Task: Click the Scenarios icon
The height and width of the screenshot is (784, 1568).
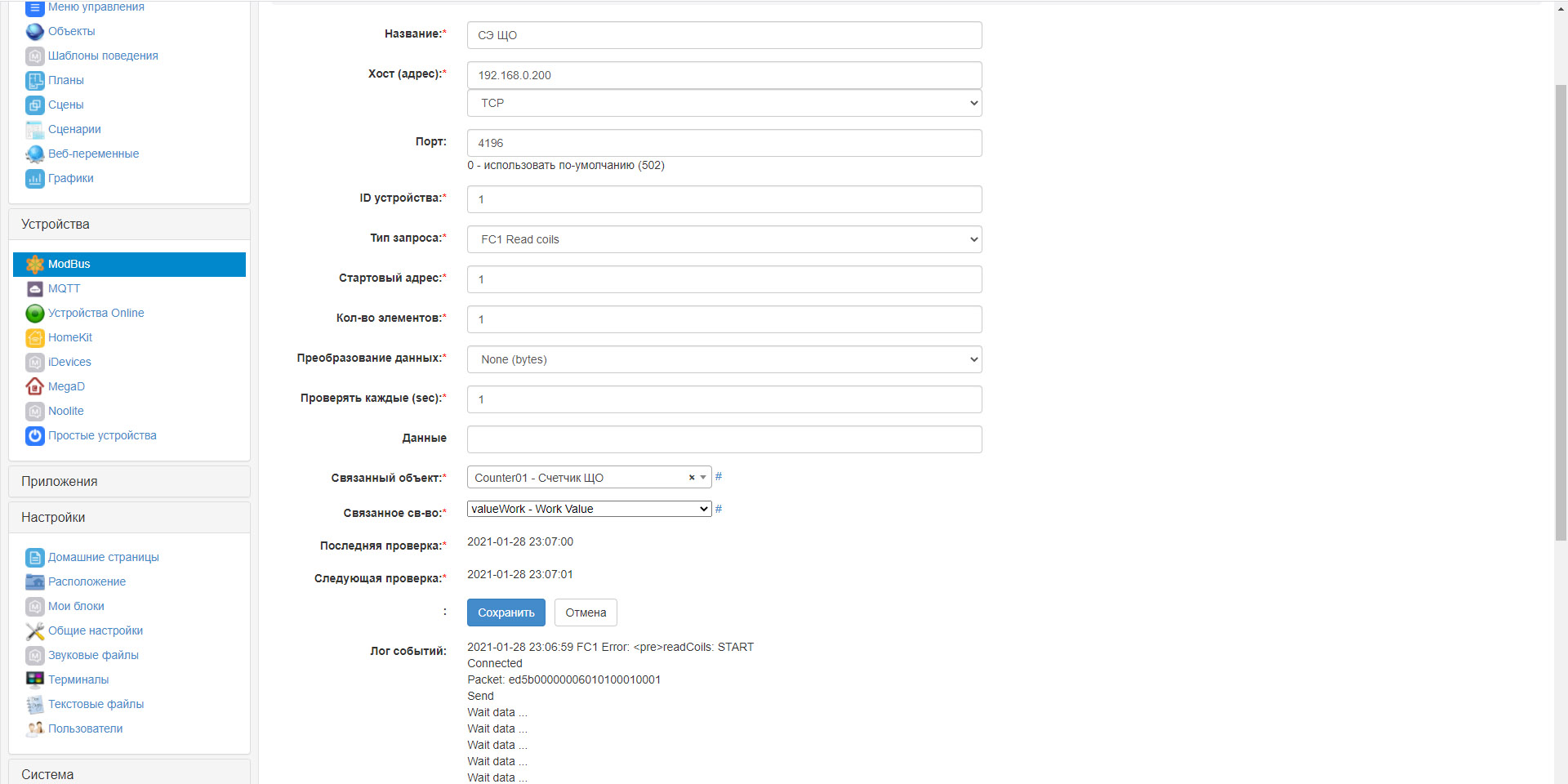Action: tap(34, 130)
